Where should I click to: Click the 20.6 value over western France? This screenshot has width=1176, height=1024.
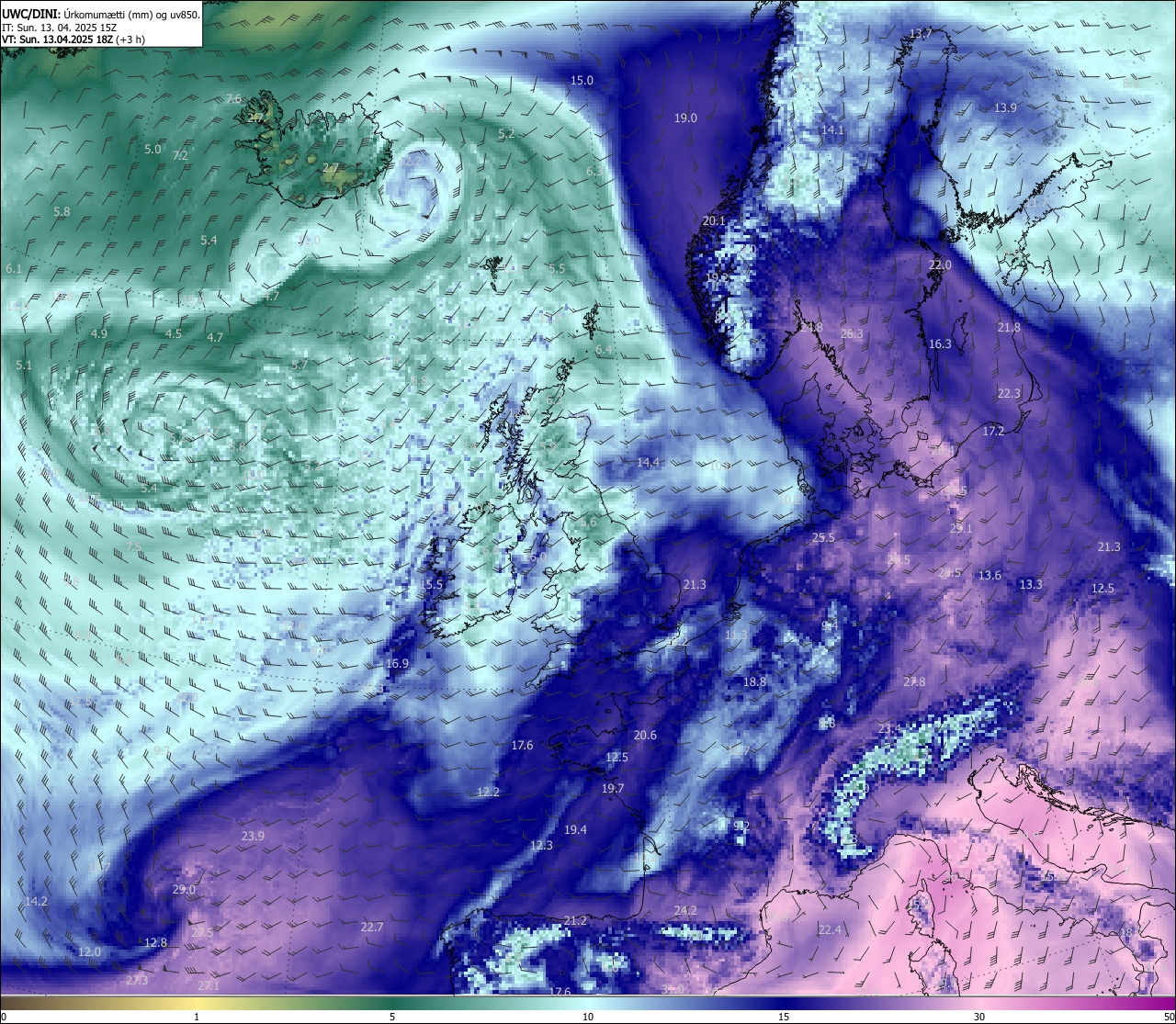645,736
